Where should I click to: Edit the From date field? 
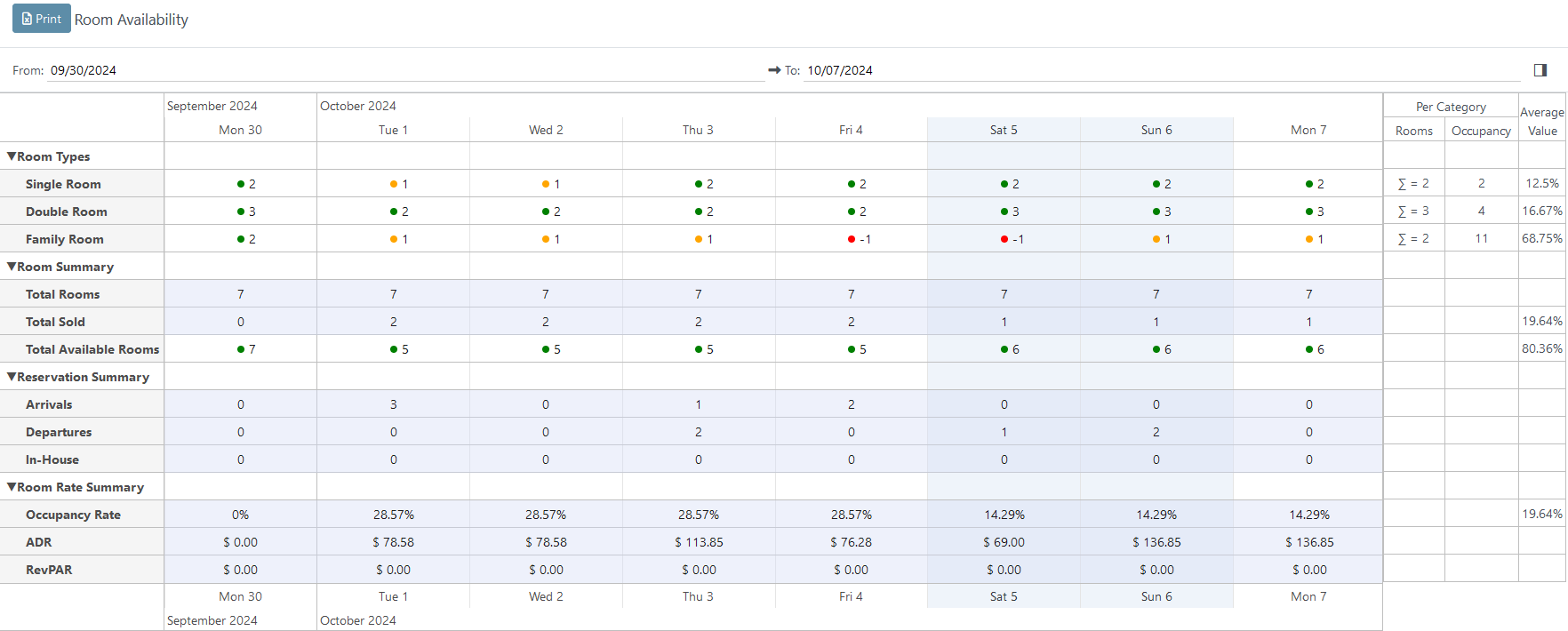(x=405, y=70)
